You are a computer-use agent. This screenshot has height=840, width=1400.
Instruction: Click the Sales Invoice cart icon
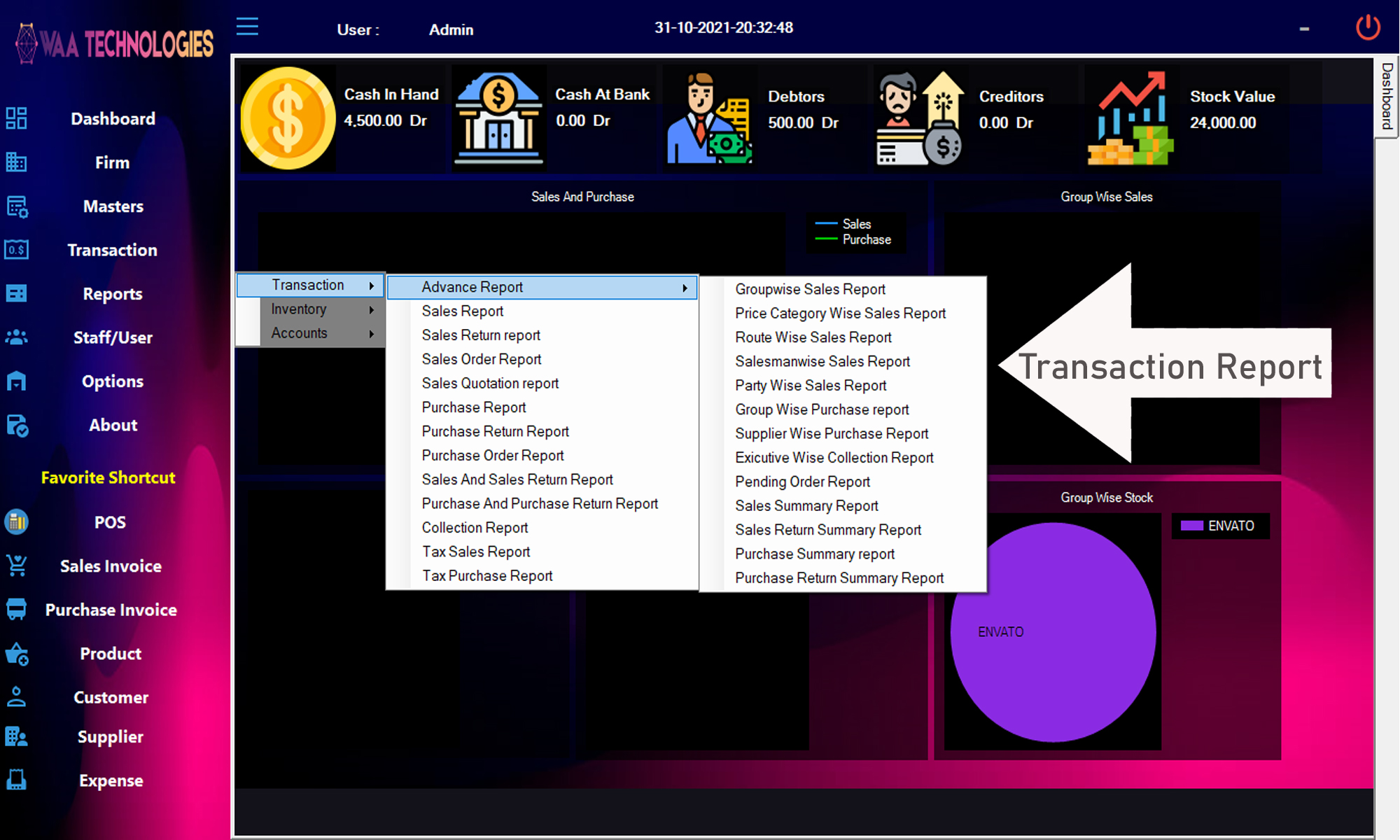point(16,566)
